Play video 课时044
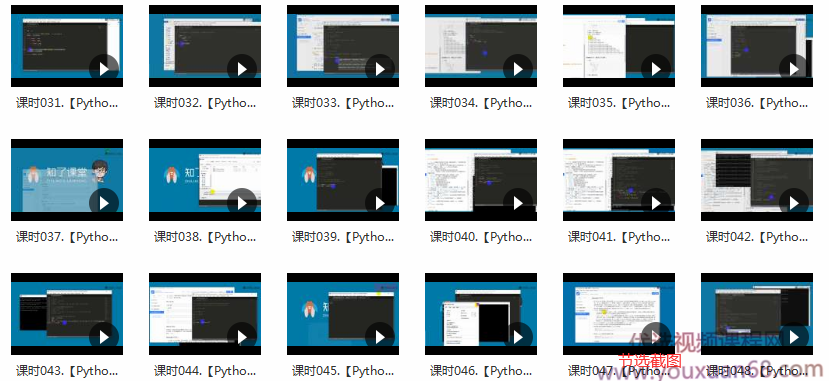This screenshot has width=829, height=381. click(242, 337)
